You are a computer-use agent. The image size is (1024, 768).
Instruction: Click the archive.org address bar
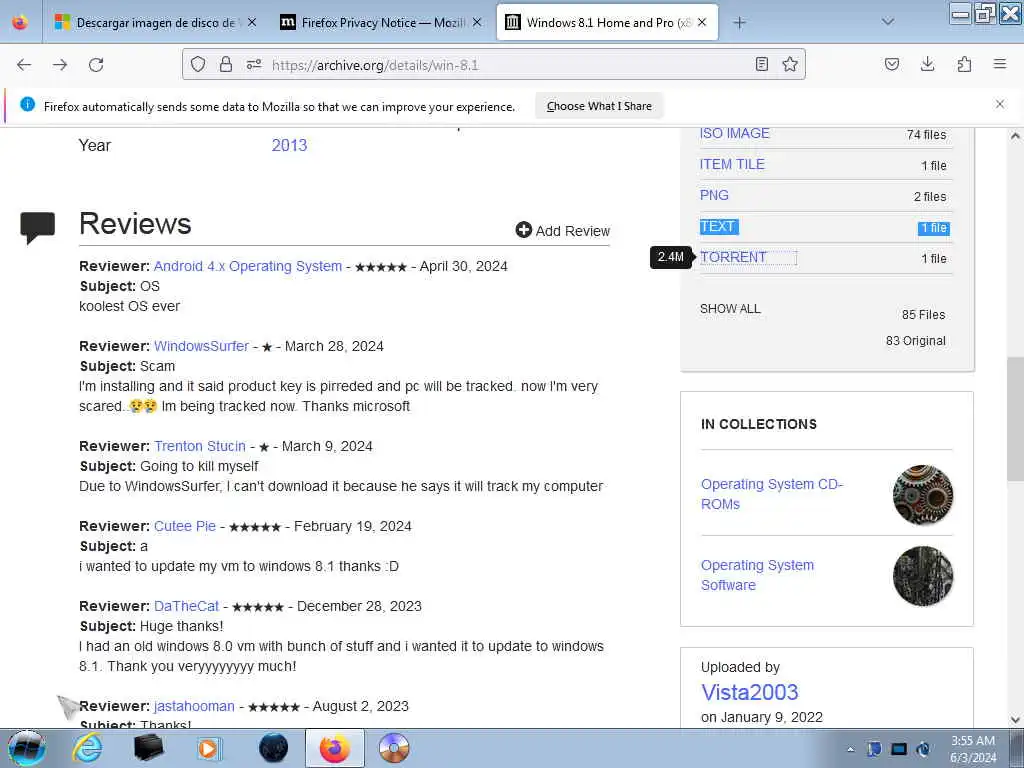493,65
